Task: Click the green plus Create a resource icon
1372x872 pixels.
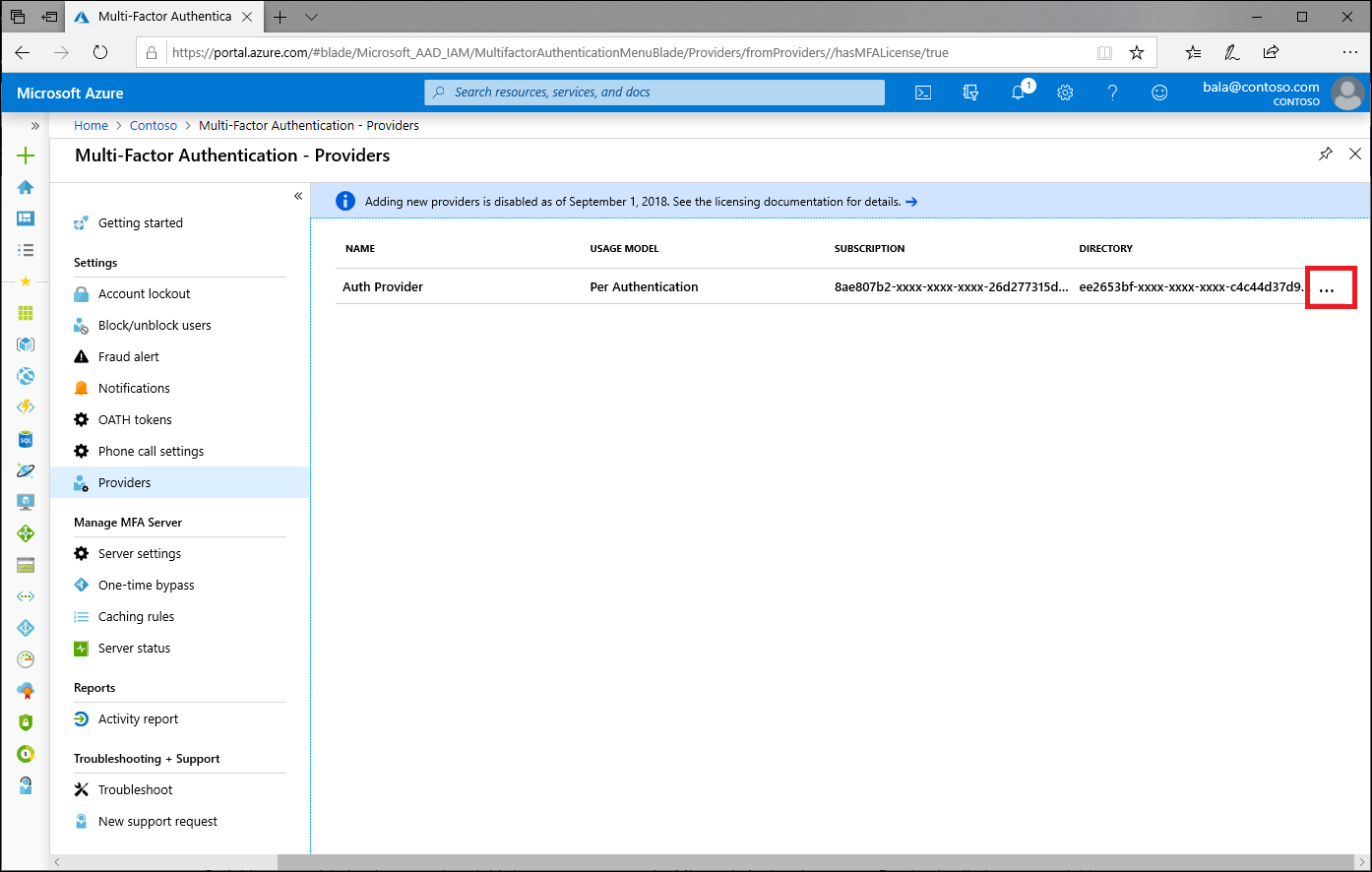Action: pyautogui.click(x=26, y=156)
